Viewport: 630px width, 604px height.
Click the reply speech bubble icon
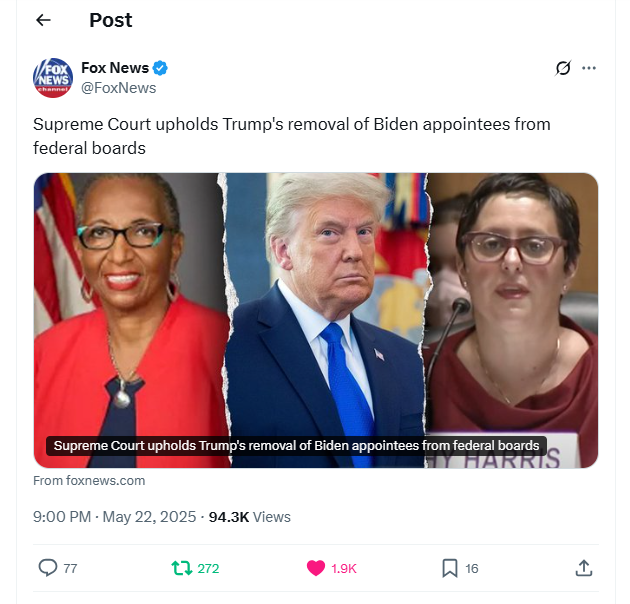(47, 568)
